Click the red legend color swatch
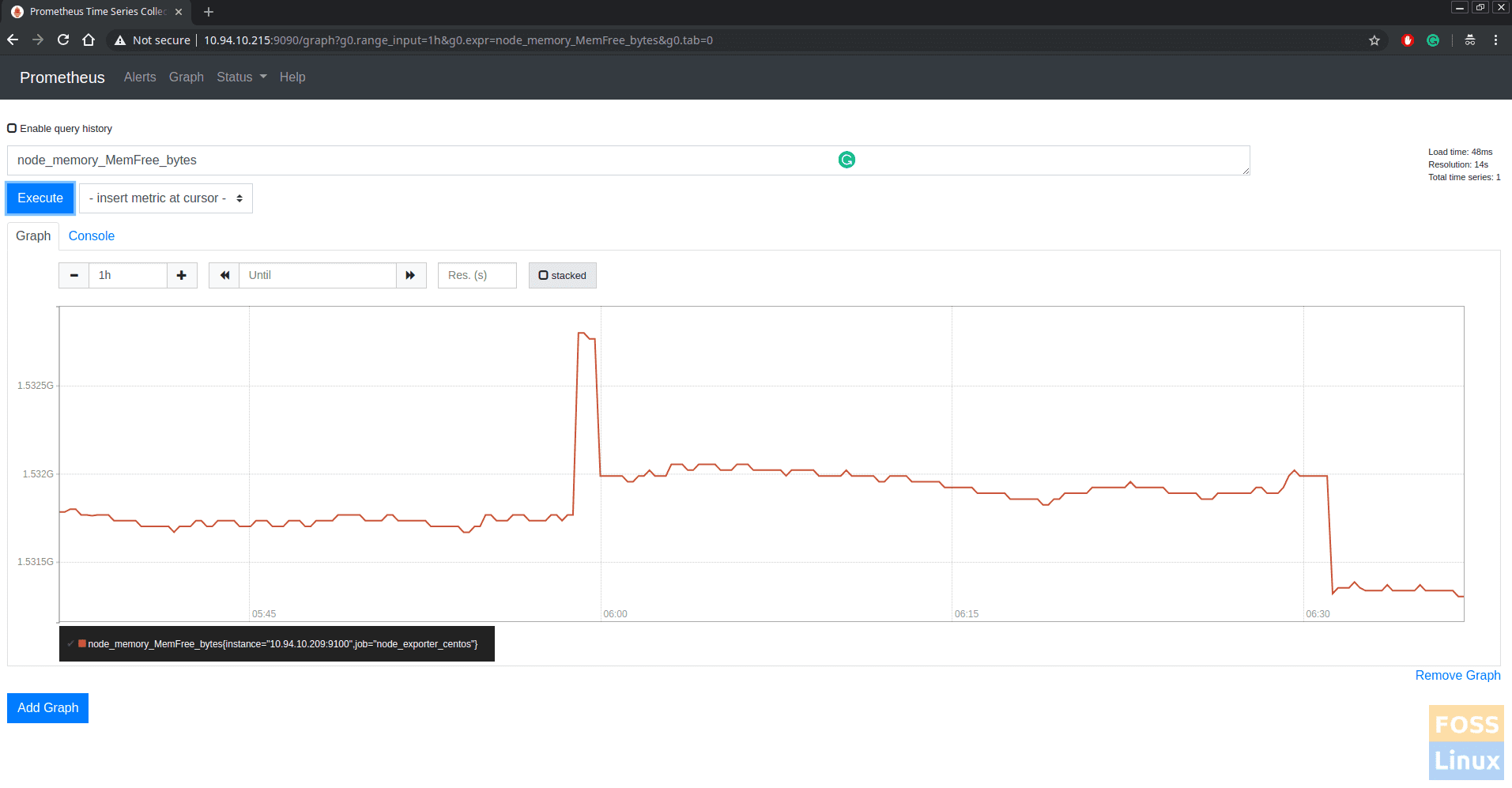Screen dimensions: 1512x788 pyautogui.click(x=82, y=643)
